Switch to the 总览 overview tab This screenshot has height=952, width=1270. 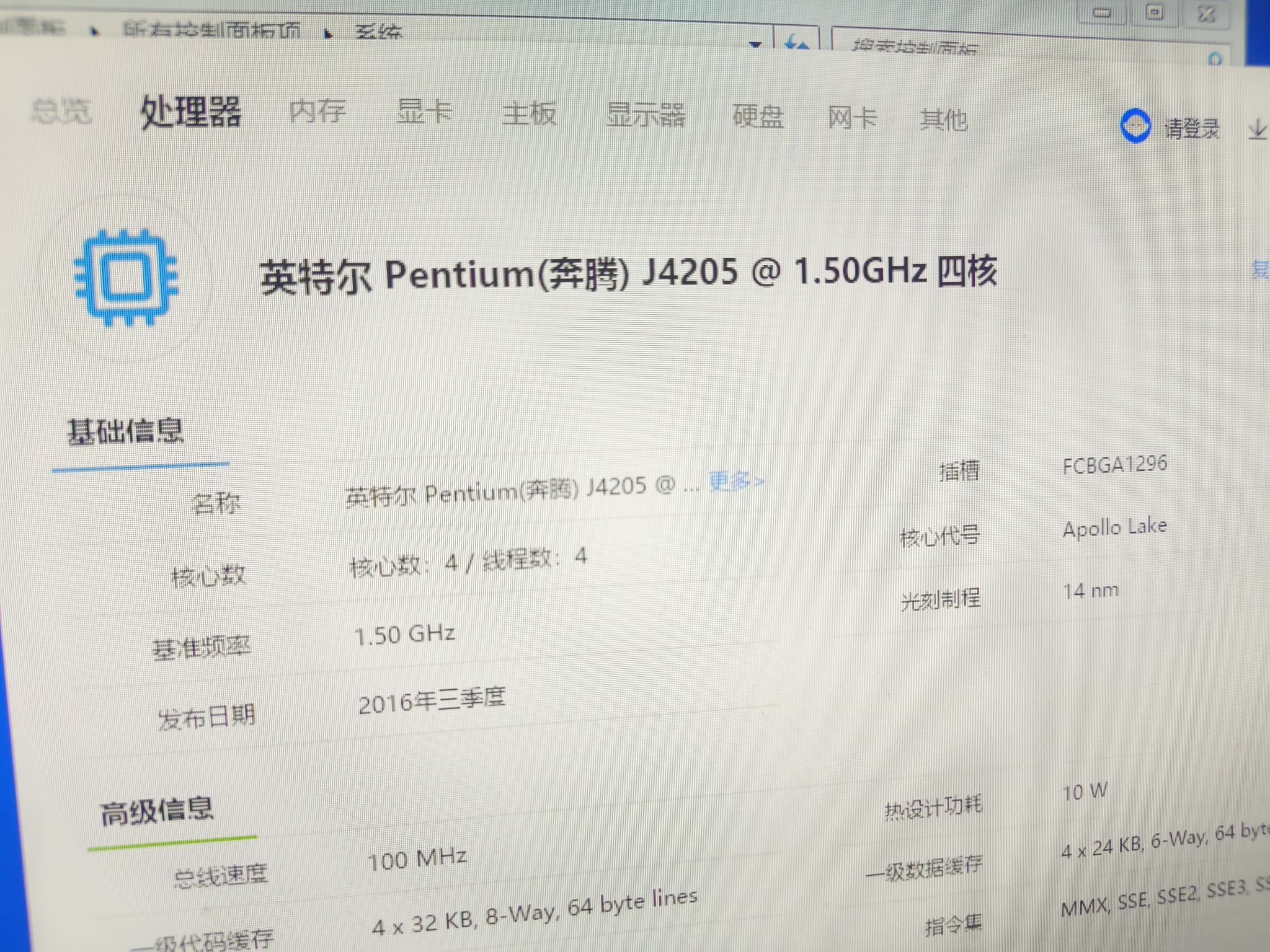coord(61,112)
